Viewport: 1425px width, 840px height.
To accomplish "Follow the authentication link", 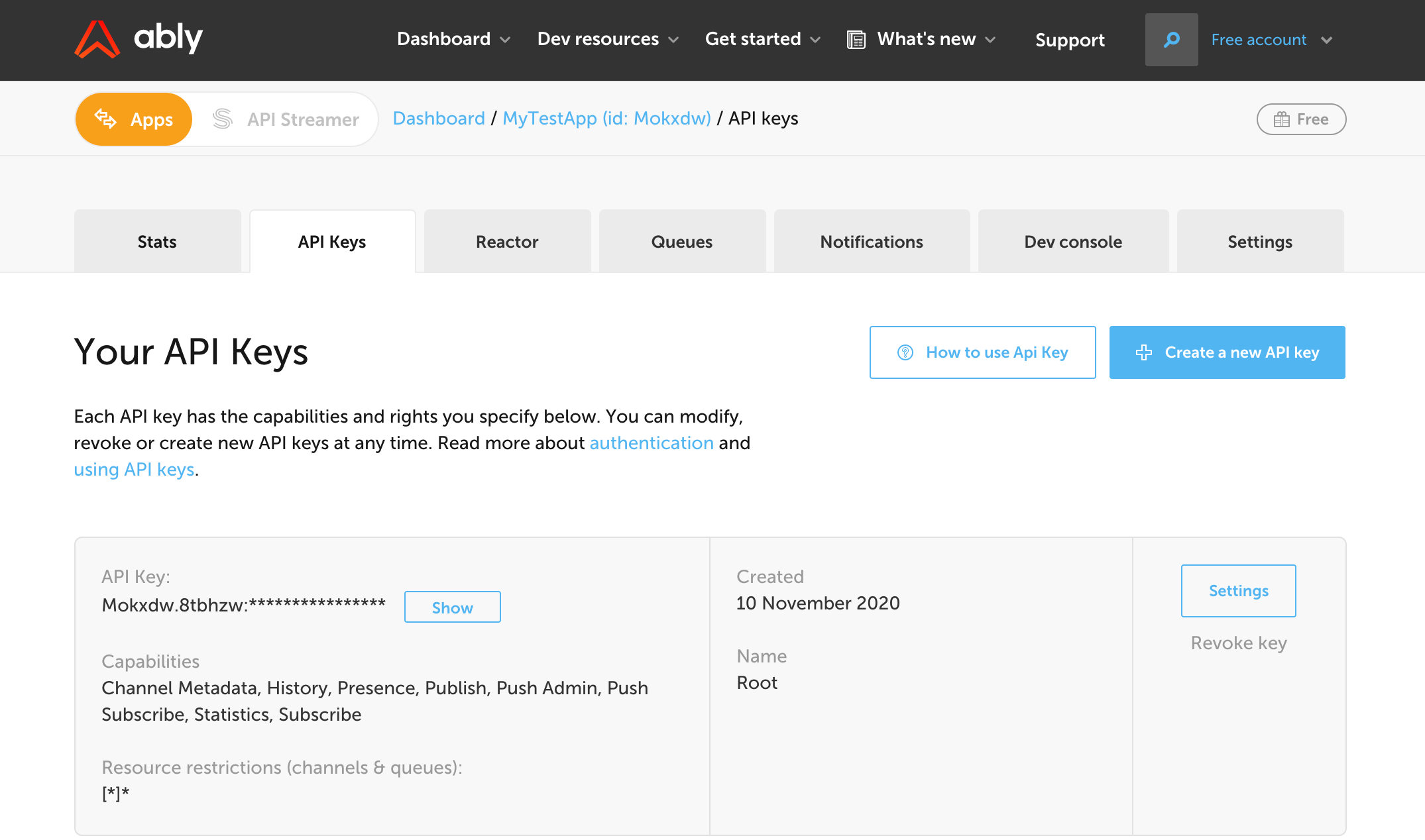I will tap(652, 443).
